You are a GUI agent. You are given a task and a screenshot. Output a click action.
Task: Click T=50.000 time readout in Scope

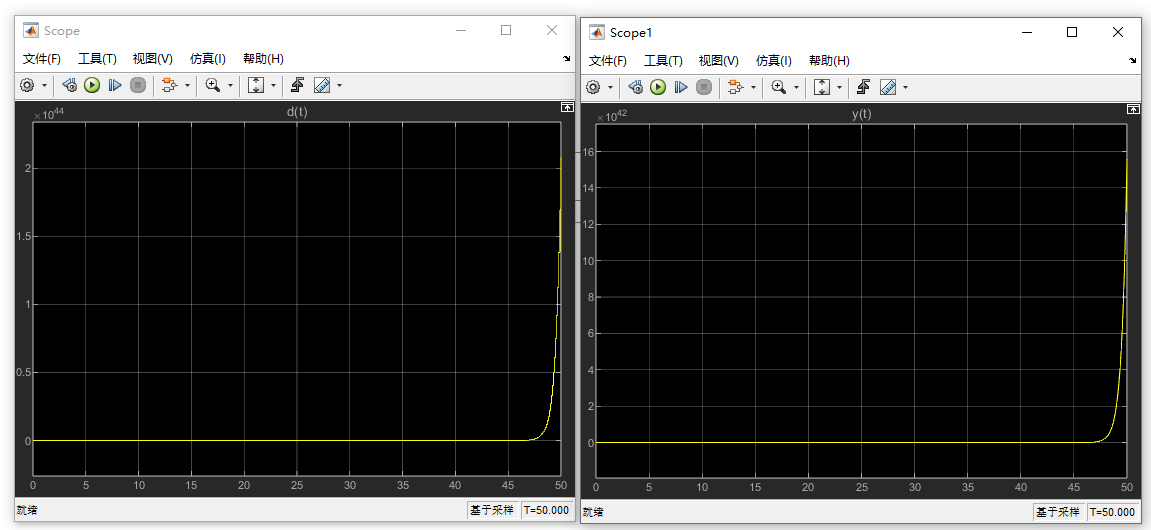pos(547,510)
